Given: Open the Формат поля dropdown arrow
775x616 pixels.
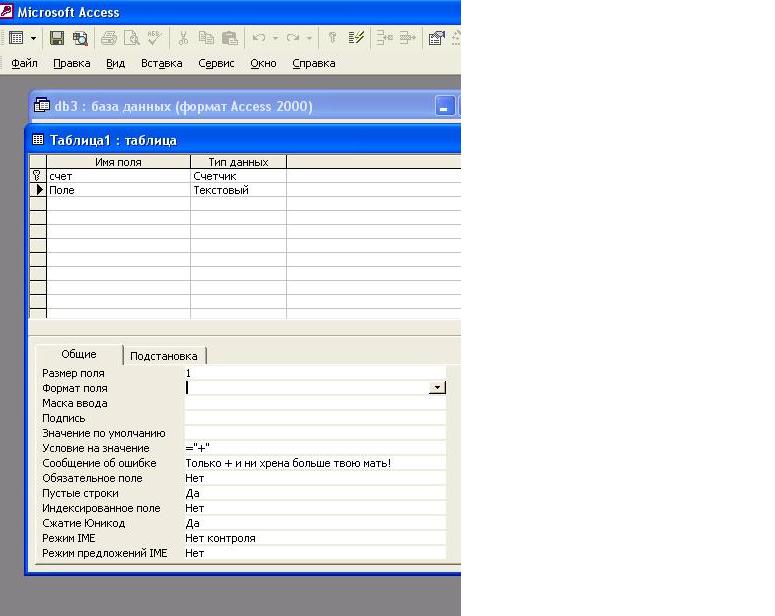Looking at the screenshot, I should click(437, 388).
